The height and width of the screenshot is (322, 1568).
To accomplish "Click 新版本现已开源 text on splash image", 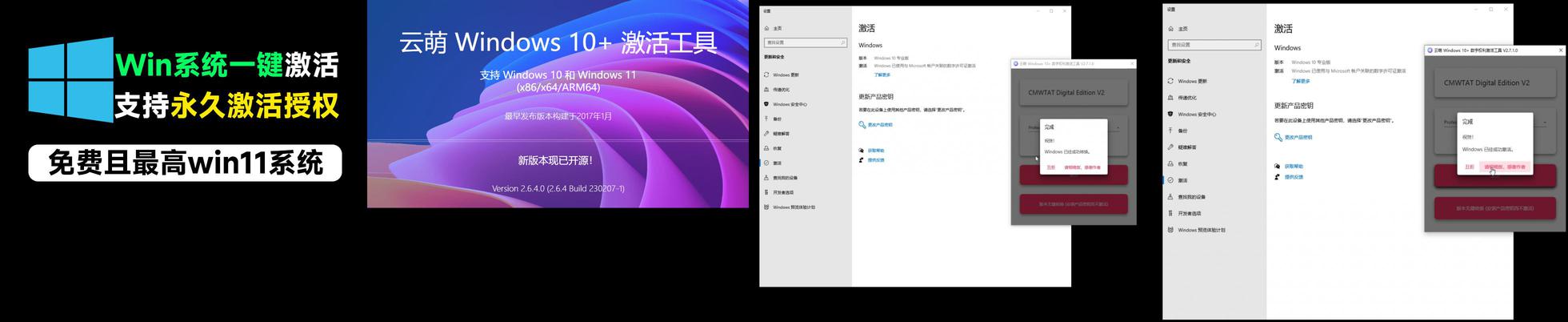I will point(556,160).
